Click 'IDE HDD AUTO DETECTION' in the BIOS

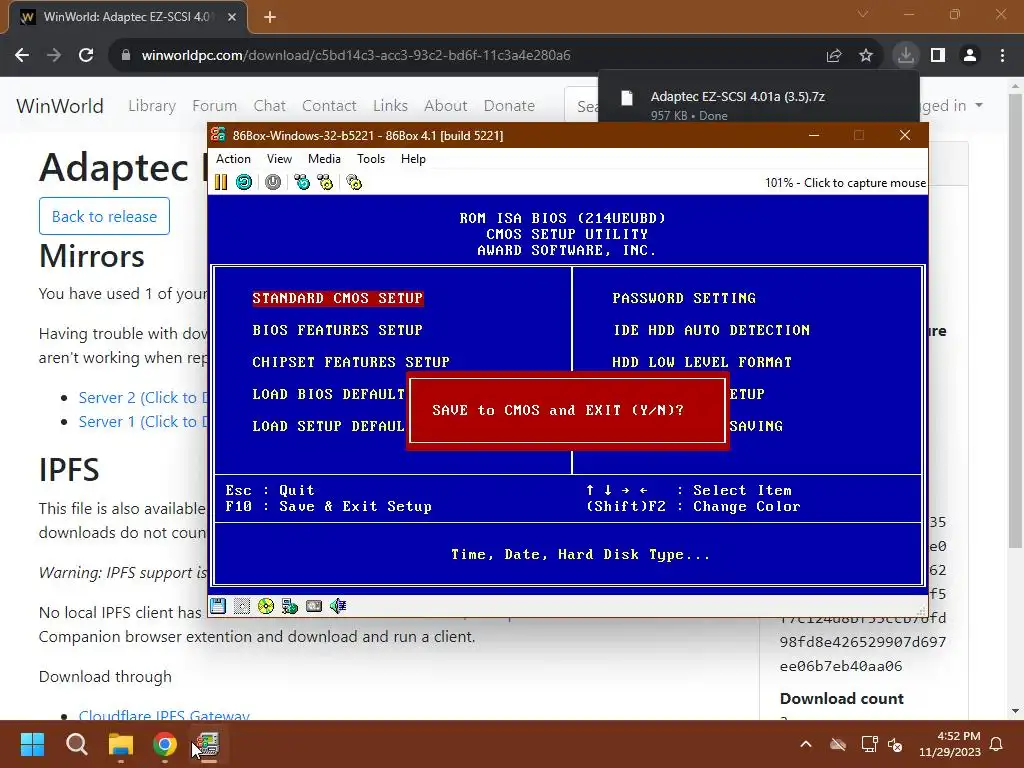[711, 330]
